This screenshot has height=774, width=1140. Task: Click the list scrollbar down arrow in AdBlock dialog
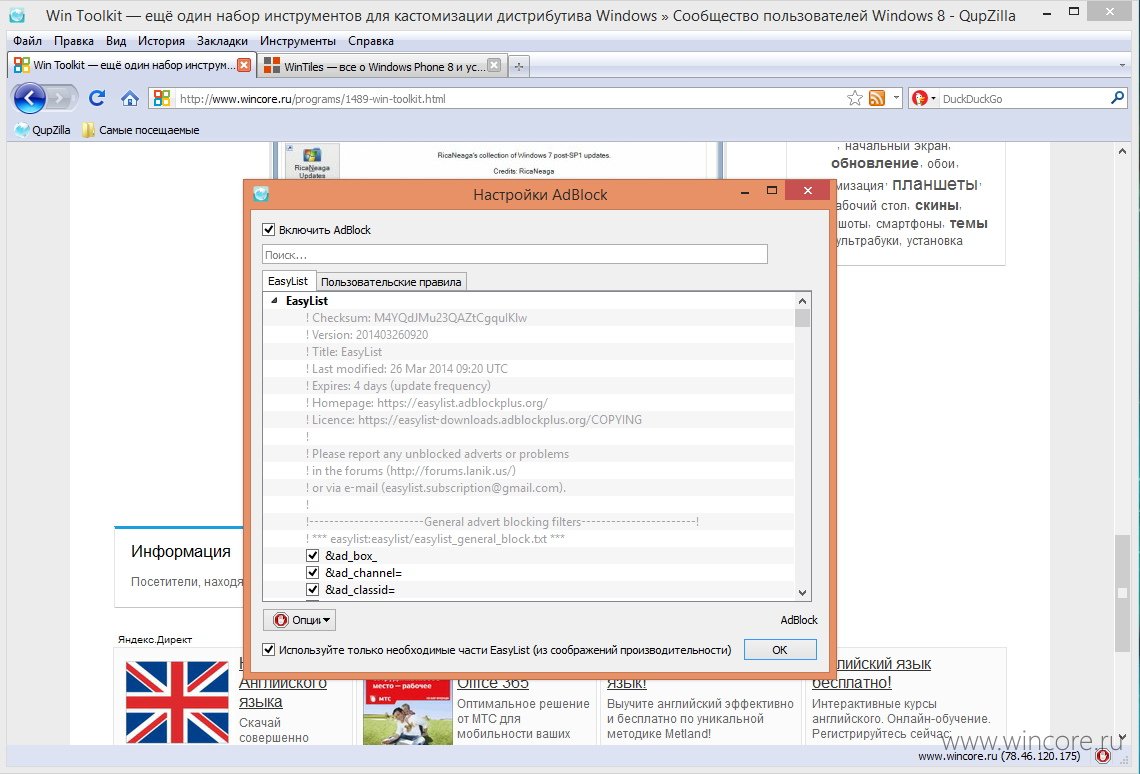point(803,592)
